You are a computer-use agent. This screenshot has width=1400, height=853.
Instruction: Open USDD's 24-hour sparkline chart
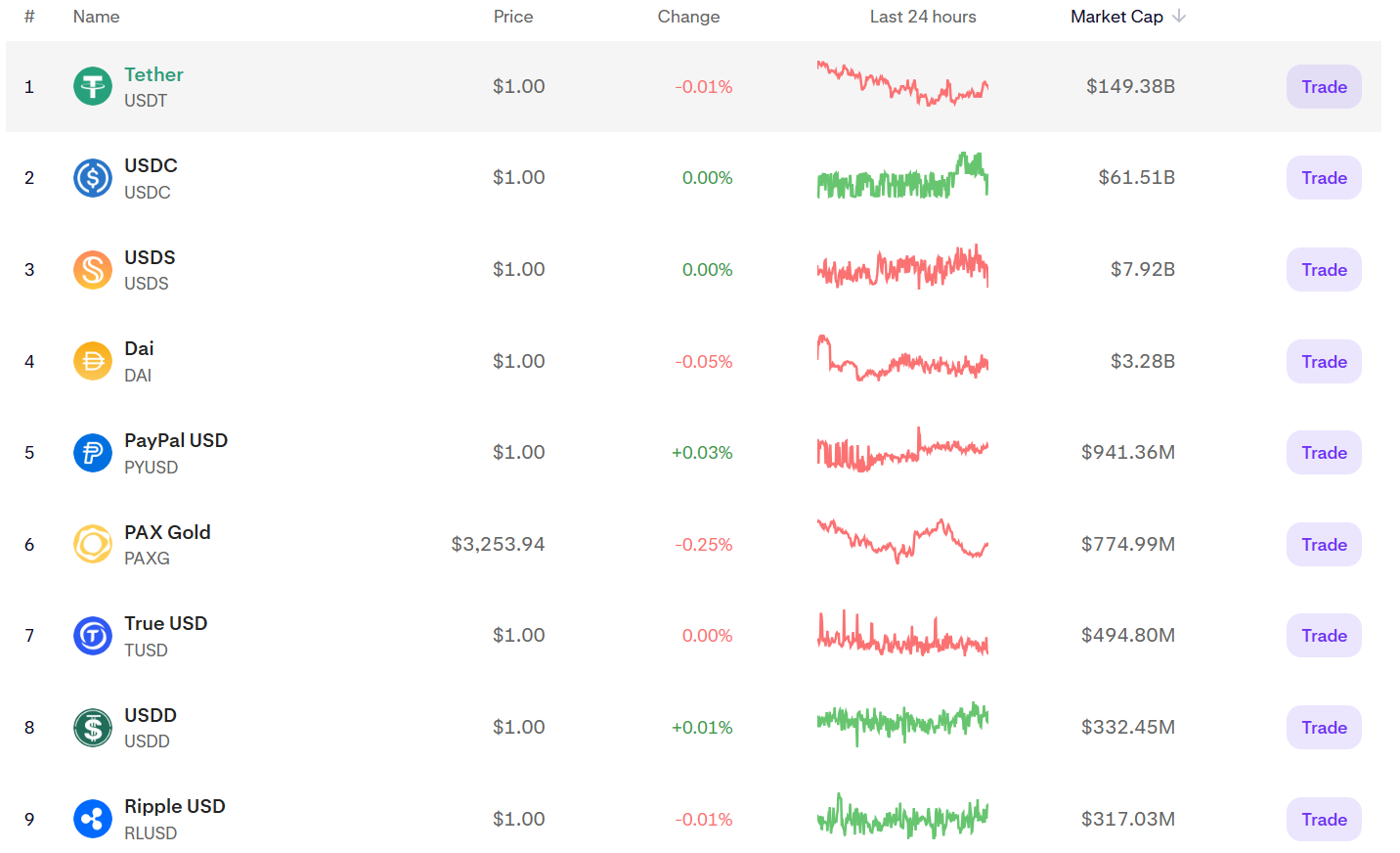(902, 725)
